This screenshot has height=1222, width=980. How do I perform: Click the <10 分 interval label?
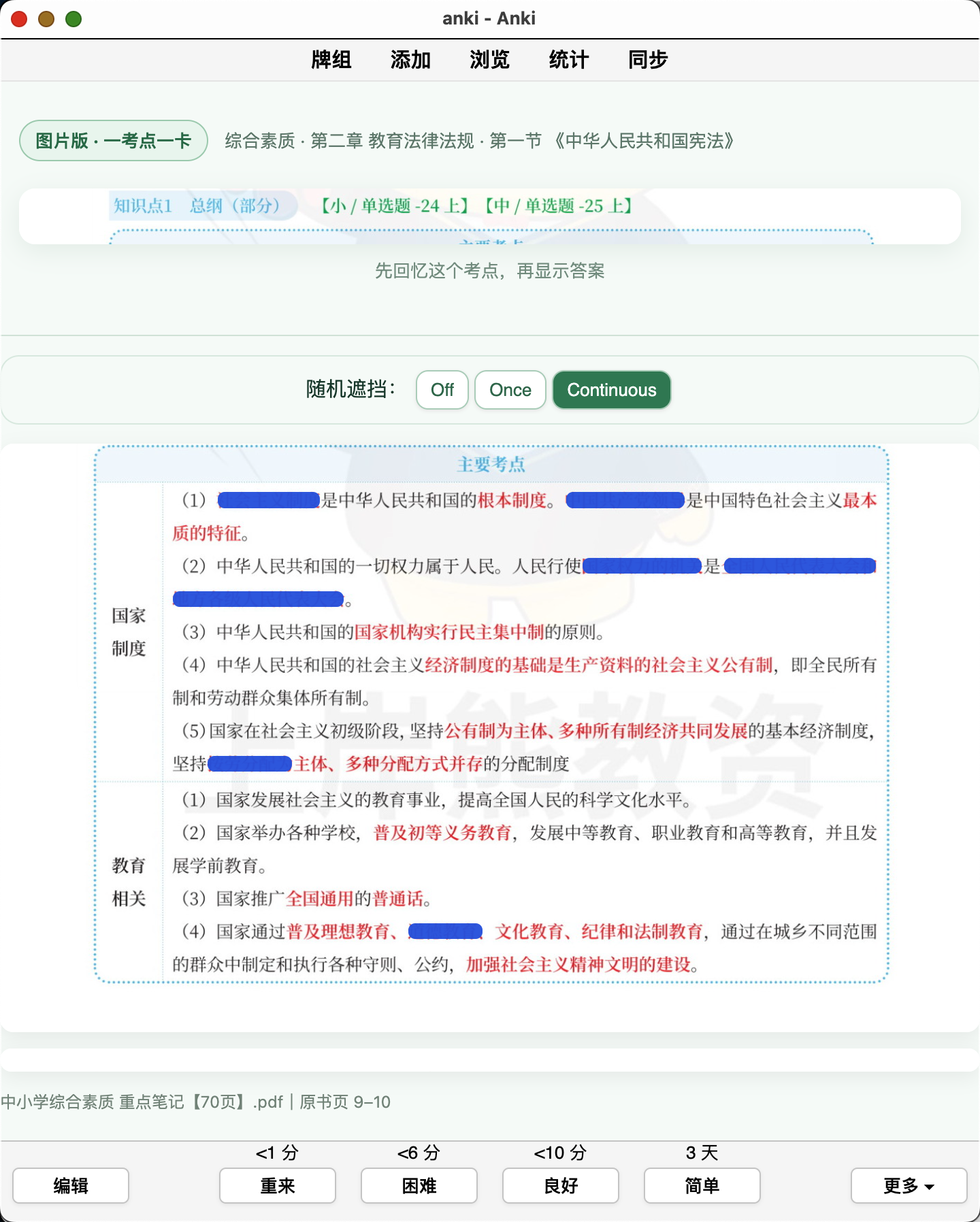(560, 1153)
